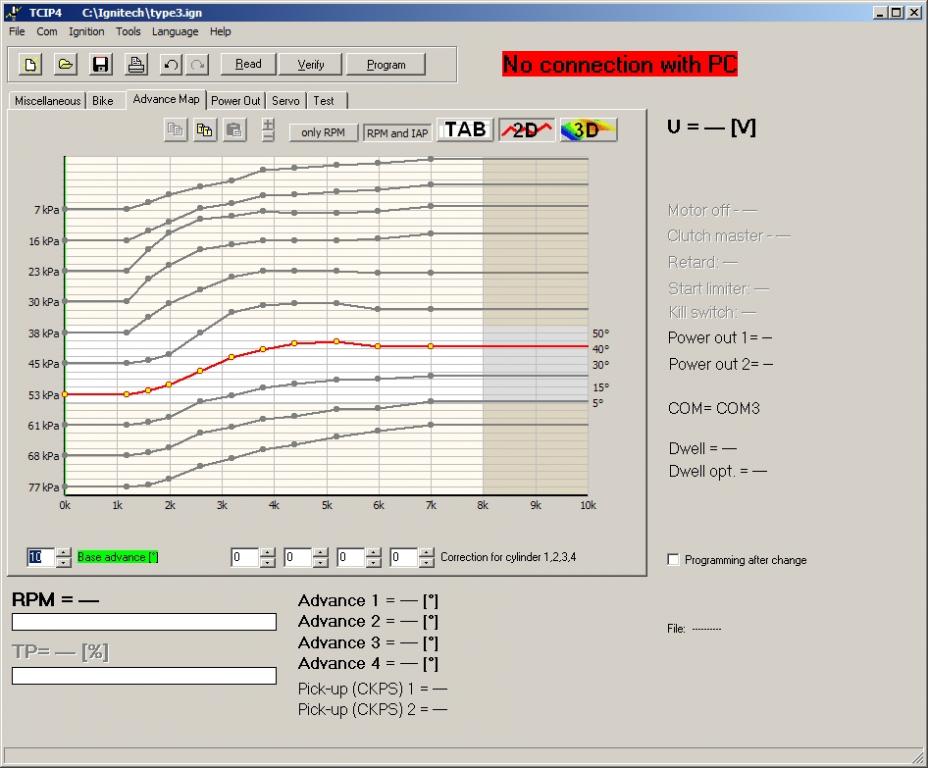928x768 pixels.
Task: Click the green 'Base advance [°]' label
Action: [x=118, y=557]
